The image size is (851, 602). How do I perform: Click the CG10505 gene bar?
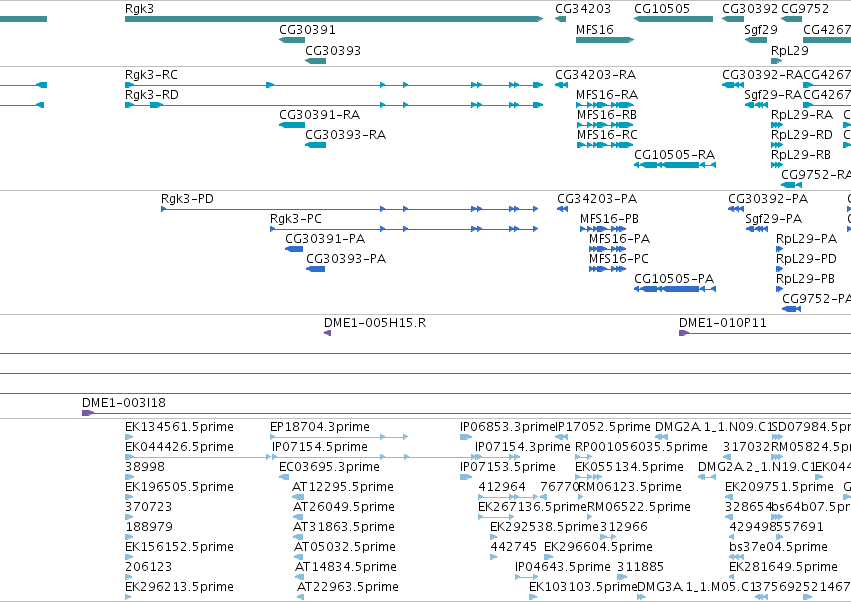(674, 19)
